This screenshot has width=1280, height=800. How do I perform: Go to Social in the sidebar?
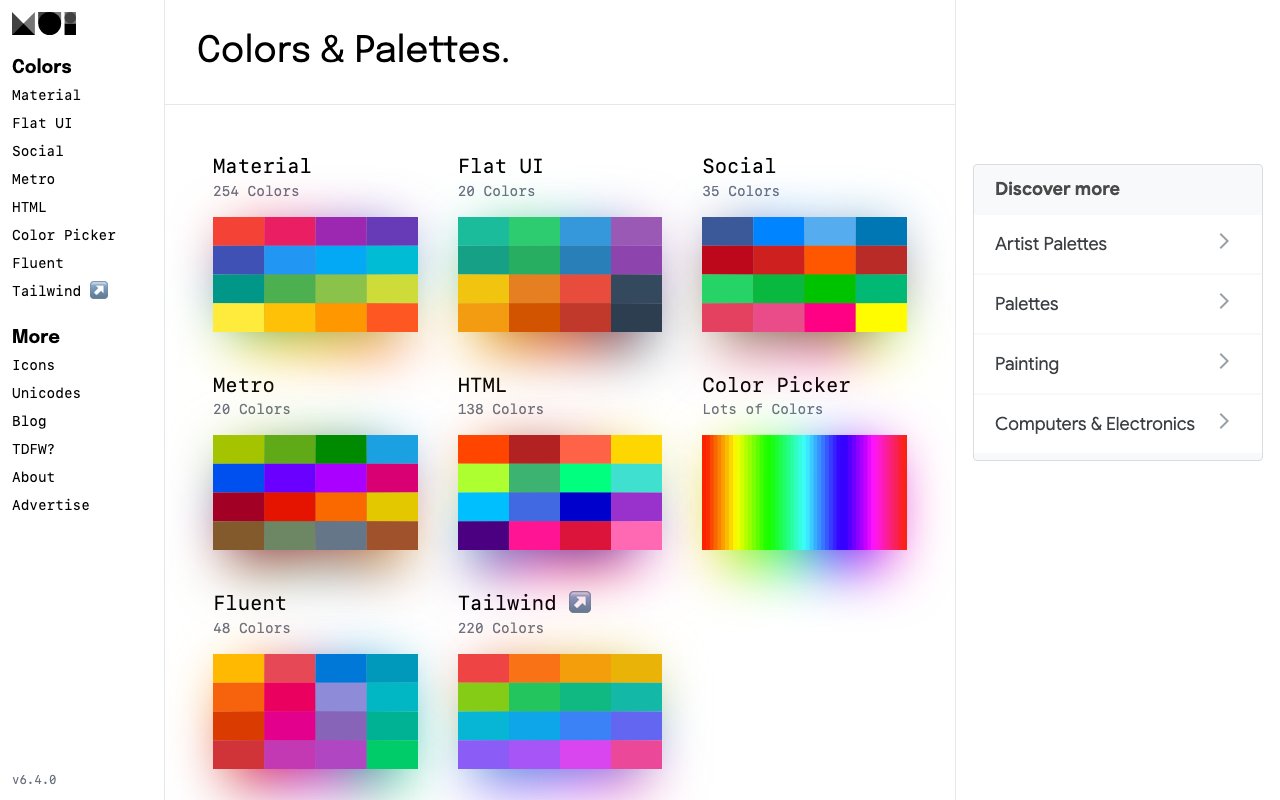38,151
